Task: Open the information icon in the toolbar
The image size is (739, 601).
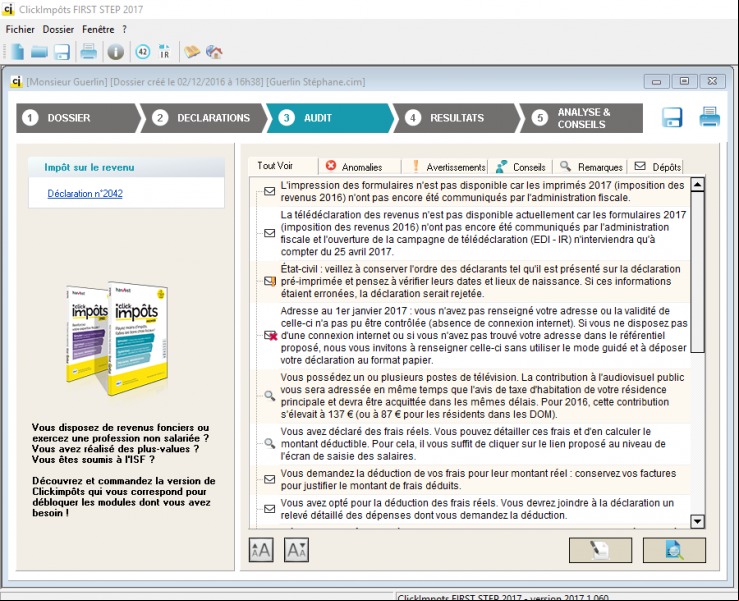Action: [x=115, y=52]
